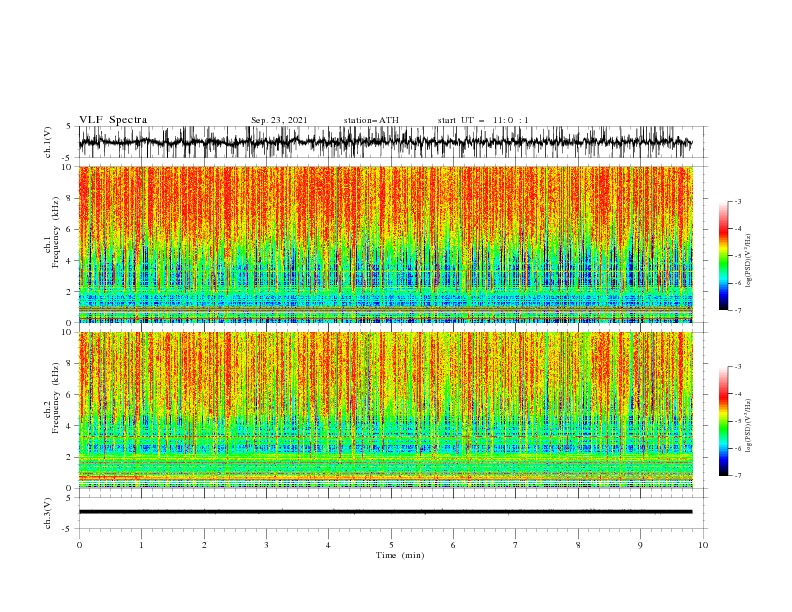Click time axis tick label '5'
The image size is (792, 612).
391,545
